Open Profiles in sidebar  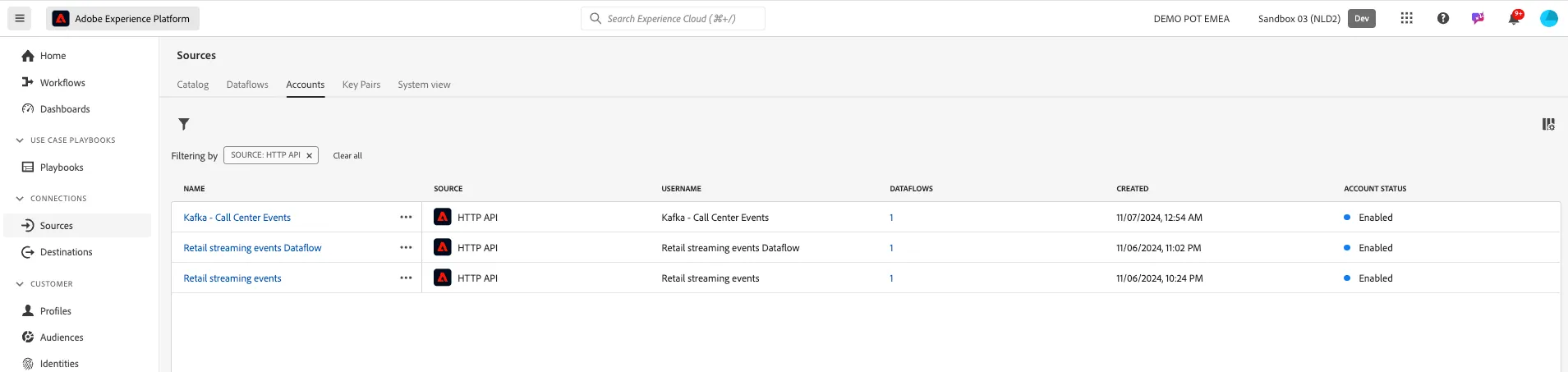[x=55, y=311]
